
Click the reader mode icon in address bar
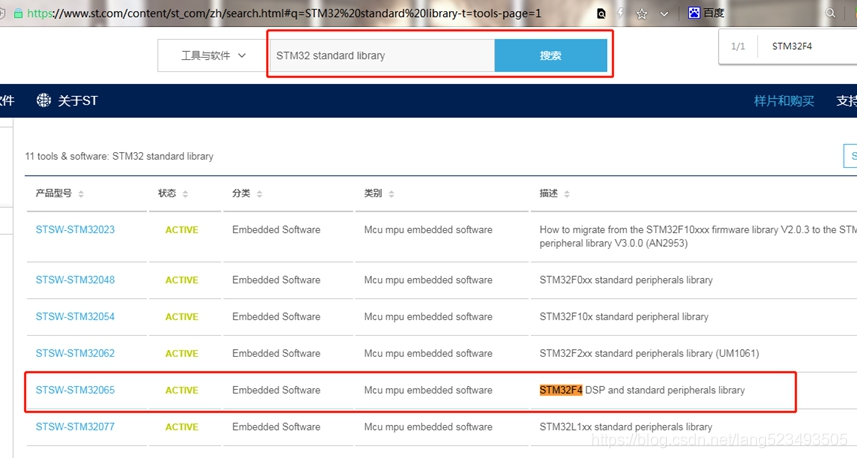(601, 14)
